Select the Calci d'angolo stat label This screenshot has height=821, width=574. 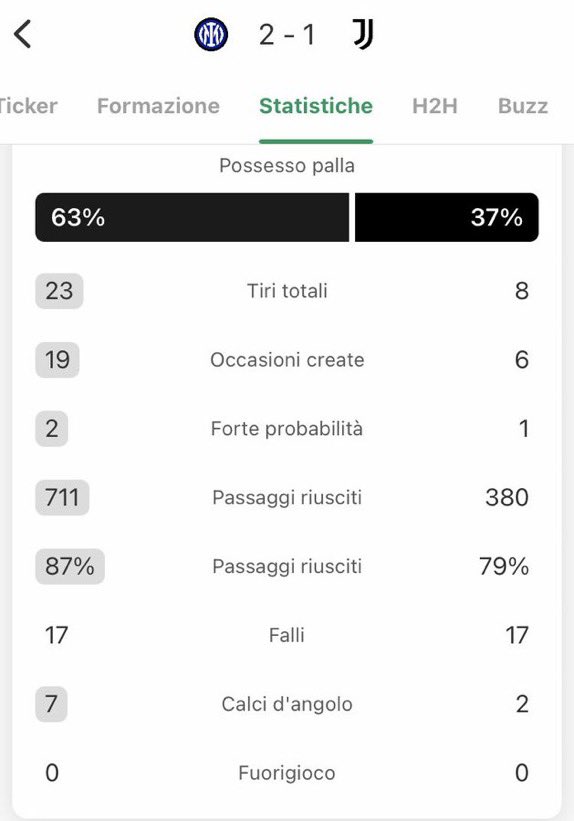(287, 704)
